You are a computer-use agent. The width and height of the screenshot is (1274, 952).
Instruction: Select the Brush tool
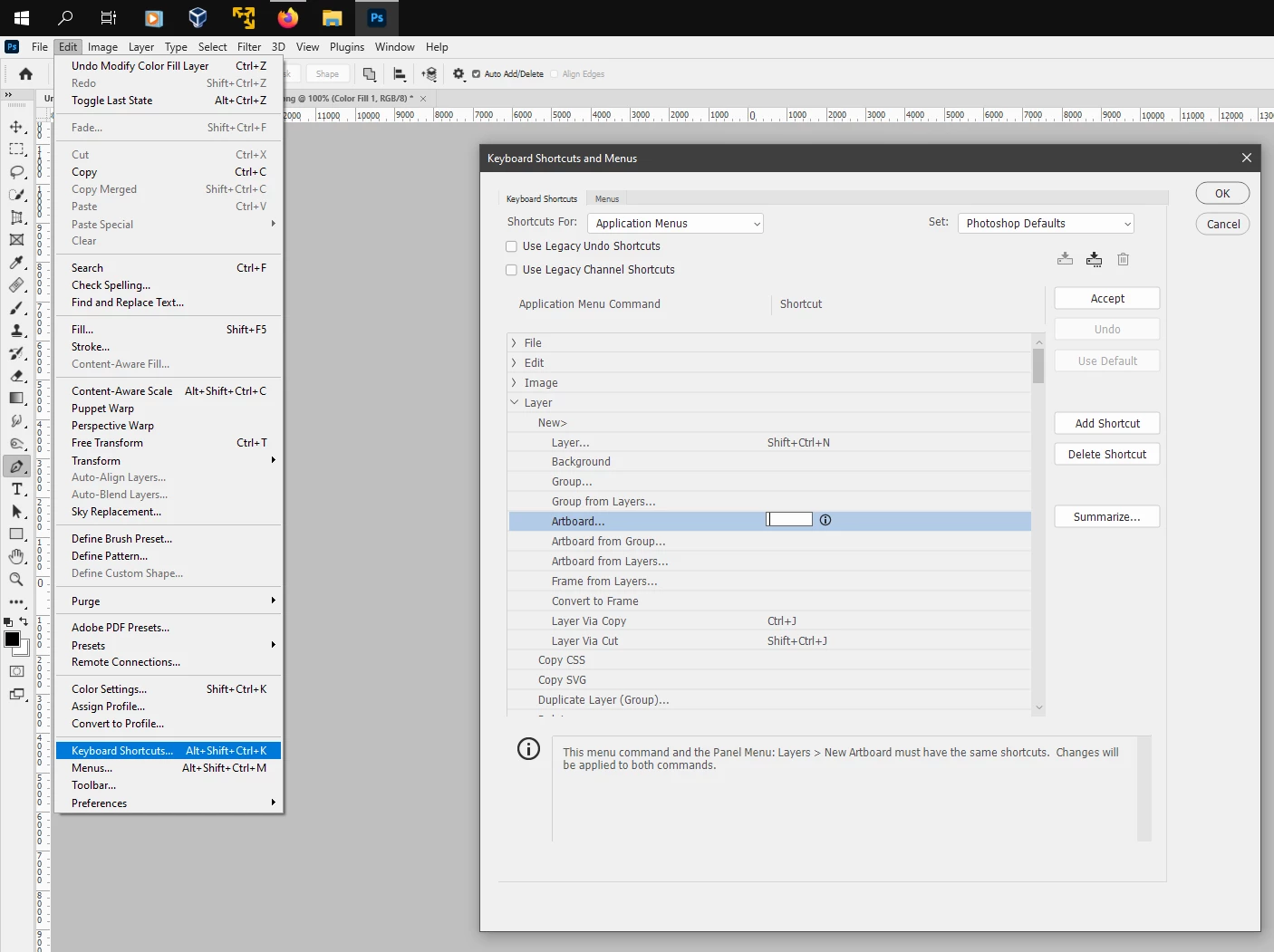coord(16,308)
